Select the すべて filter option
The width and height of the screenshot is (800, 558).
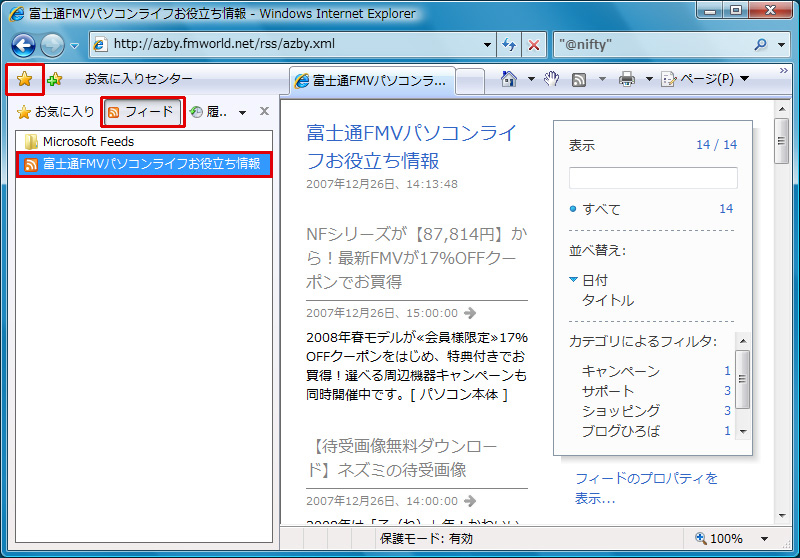602,209
